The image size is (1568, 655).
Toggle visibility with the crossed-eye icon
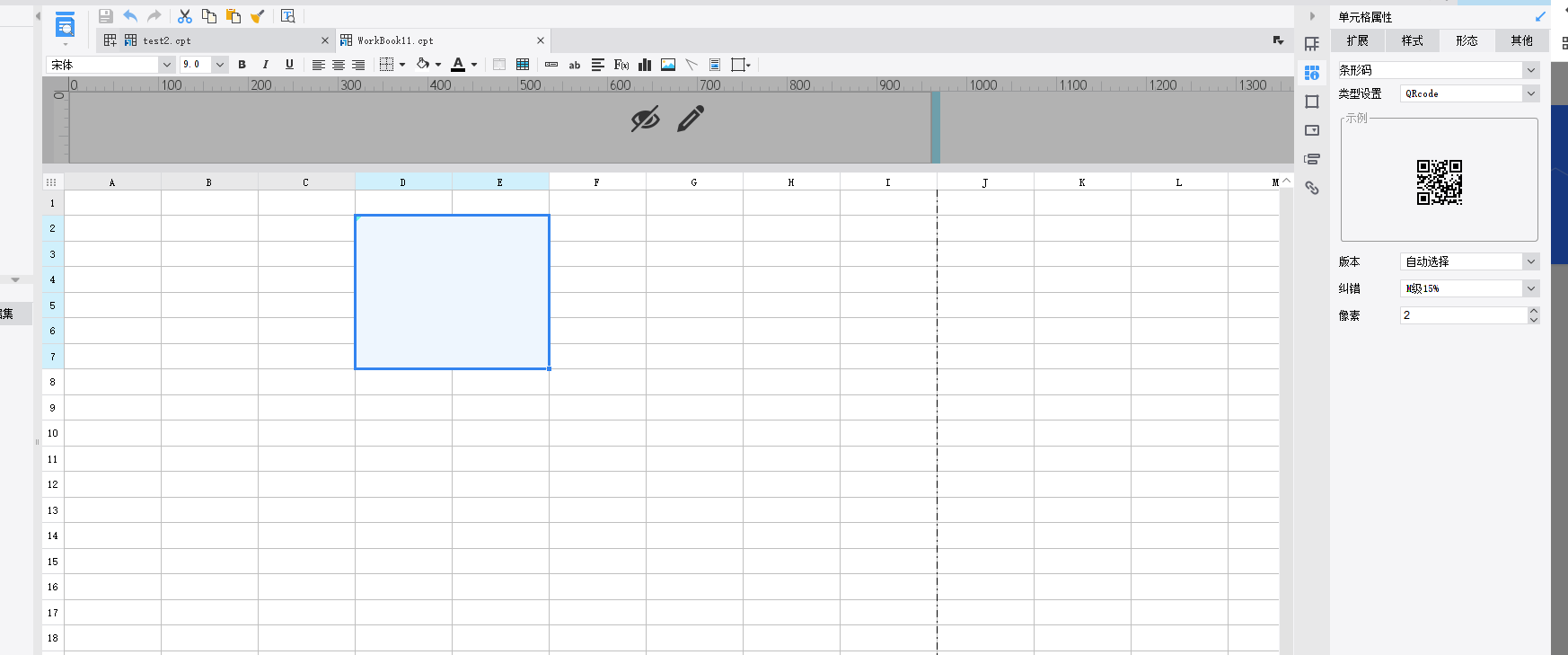645,119
